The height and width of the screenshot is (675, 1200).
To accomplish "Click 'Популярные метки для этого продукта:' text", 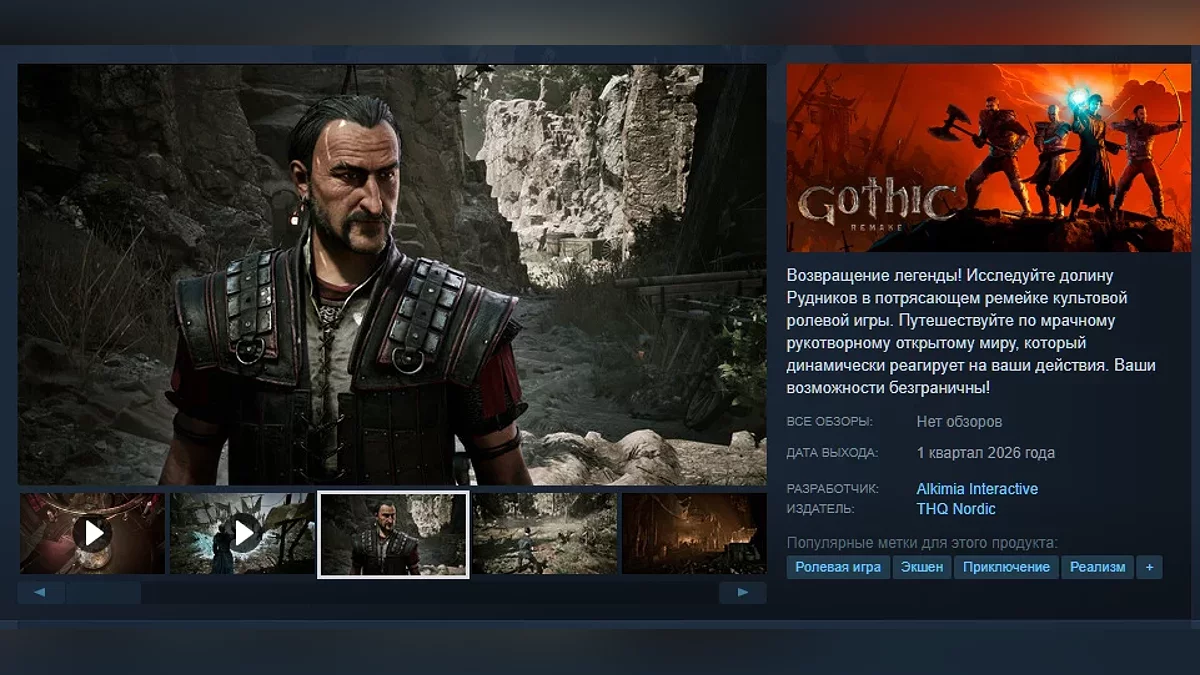I will 922,543.
